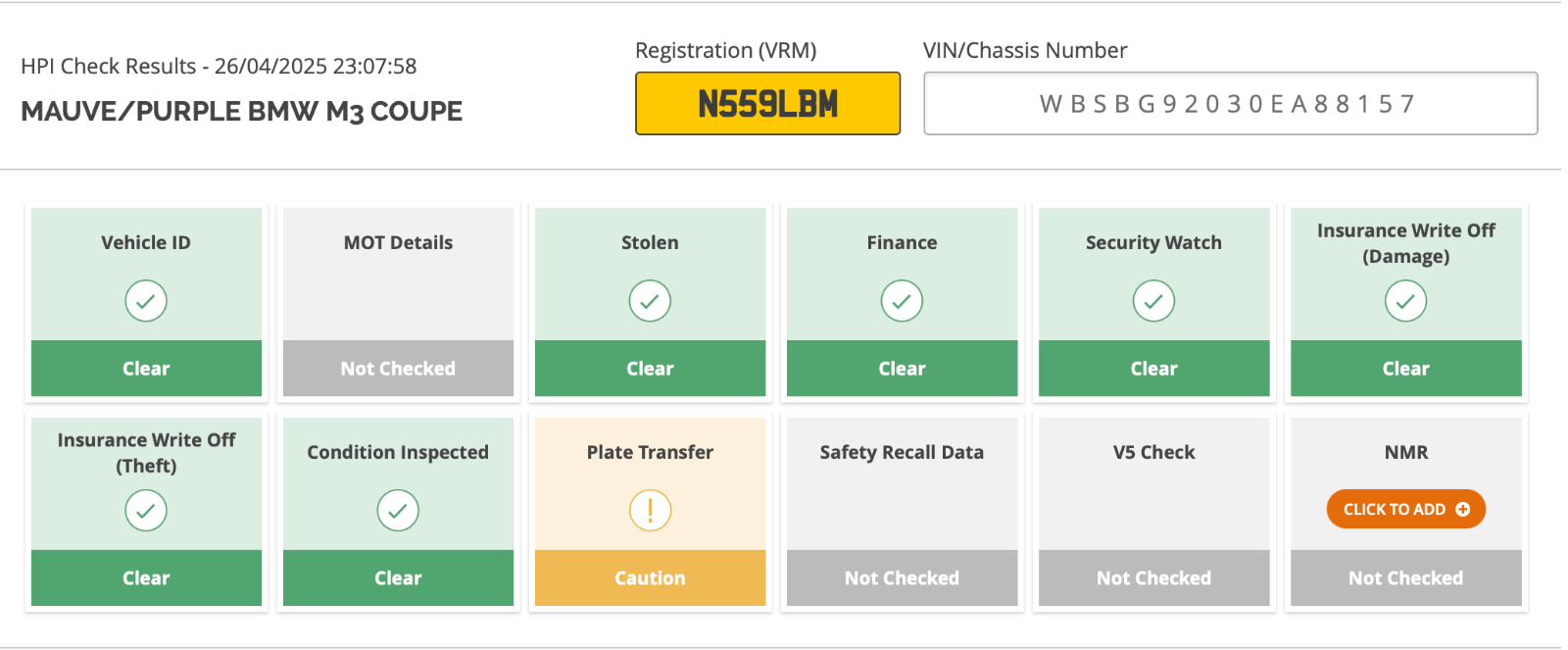
Task: Click the Security Watch checkmark icon
Action: click(1153, 301)
